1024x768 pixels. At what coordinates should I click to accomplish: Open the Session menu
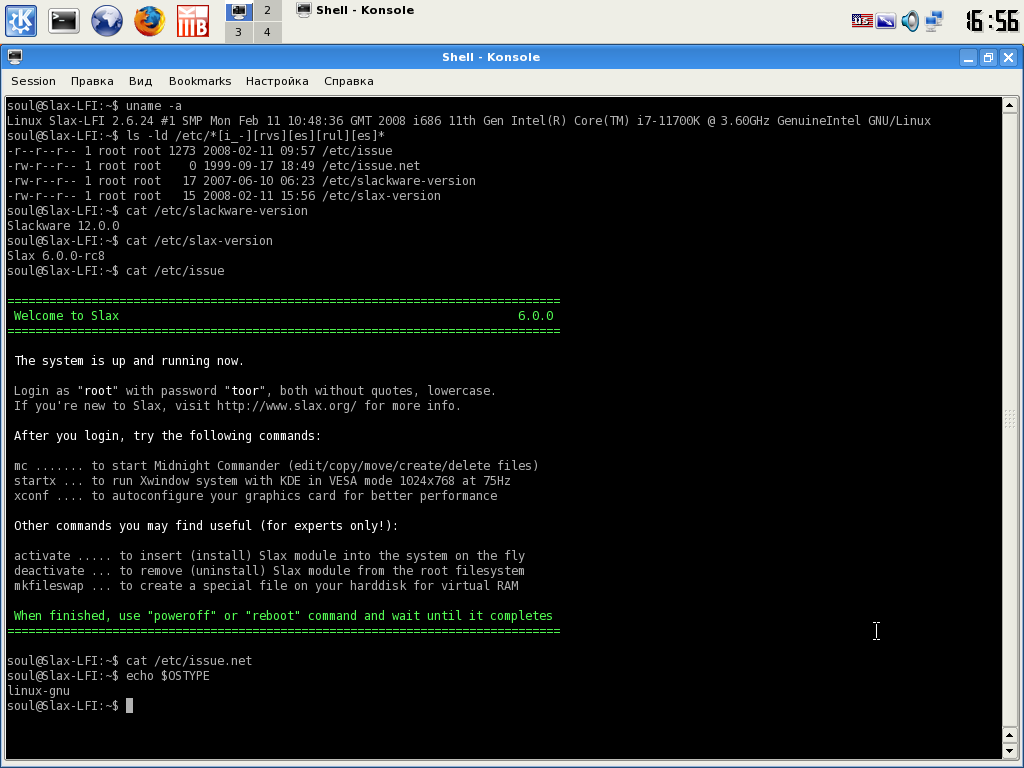[x=33, y=81]
